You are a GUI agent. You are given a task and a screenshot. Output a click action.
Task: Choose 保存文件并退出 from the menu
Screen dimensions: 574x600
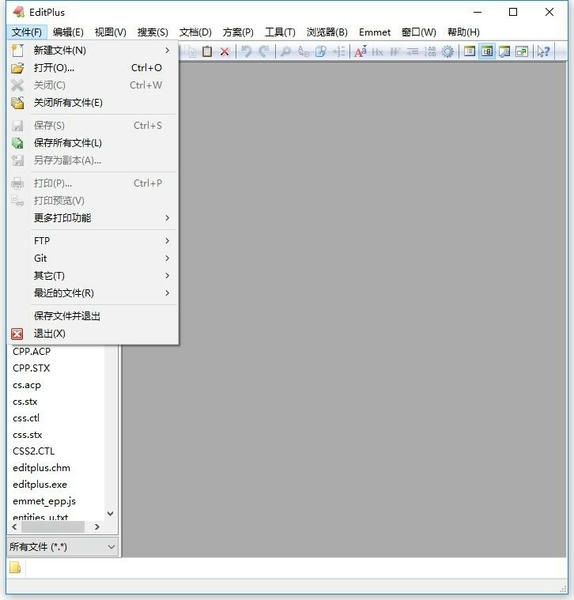[93, 316]
